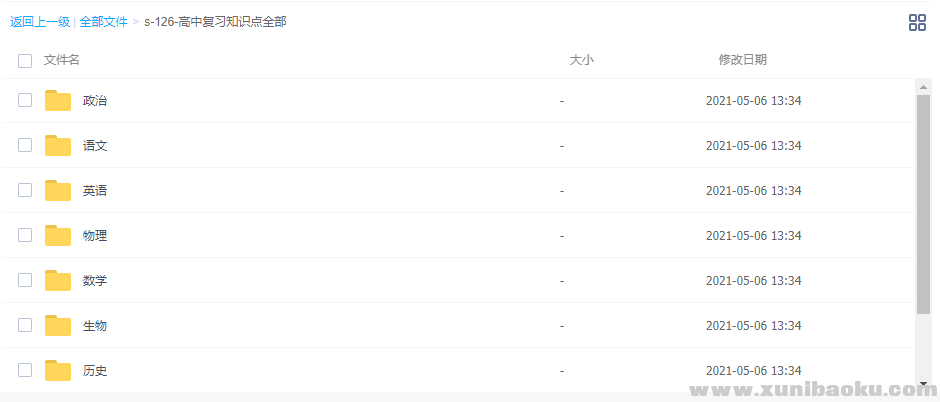Open the 物理 folder icon

click(x=58, y=235)
